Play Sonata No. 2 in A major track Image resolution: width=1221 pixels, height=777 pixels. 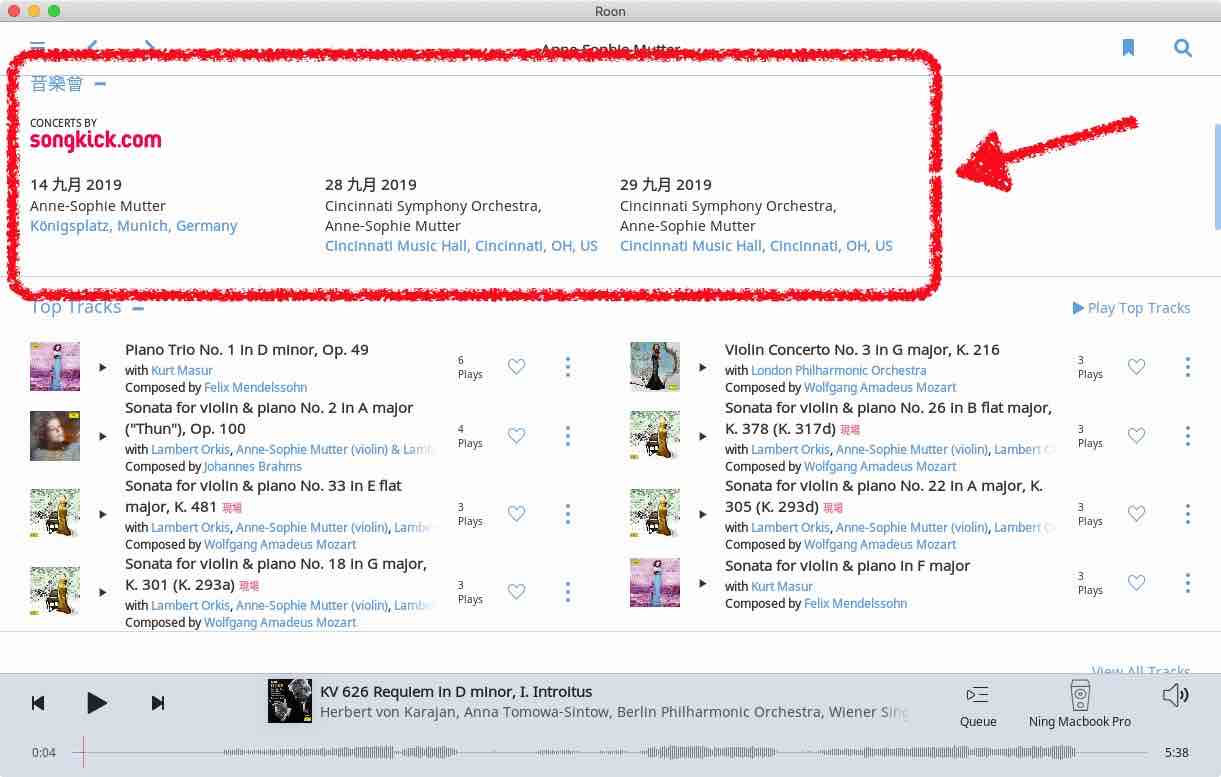102,437
